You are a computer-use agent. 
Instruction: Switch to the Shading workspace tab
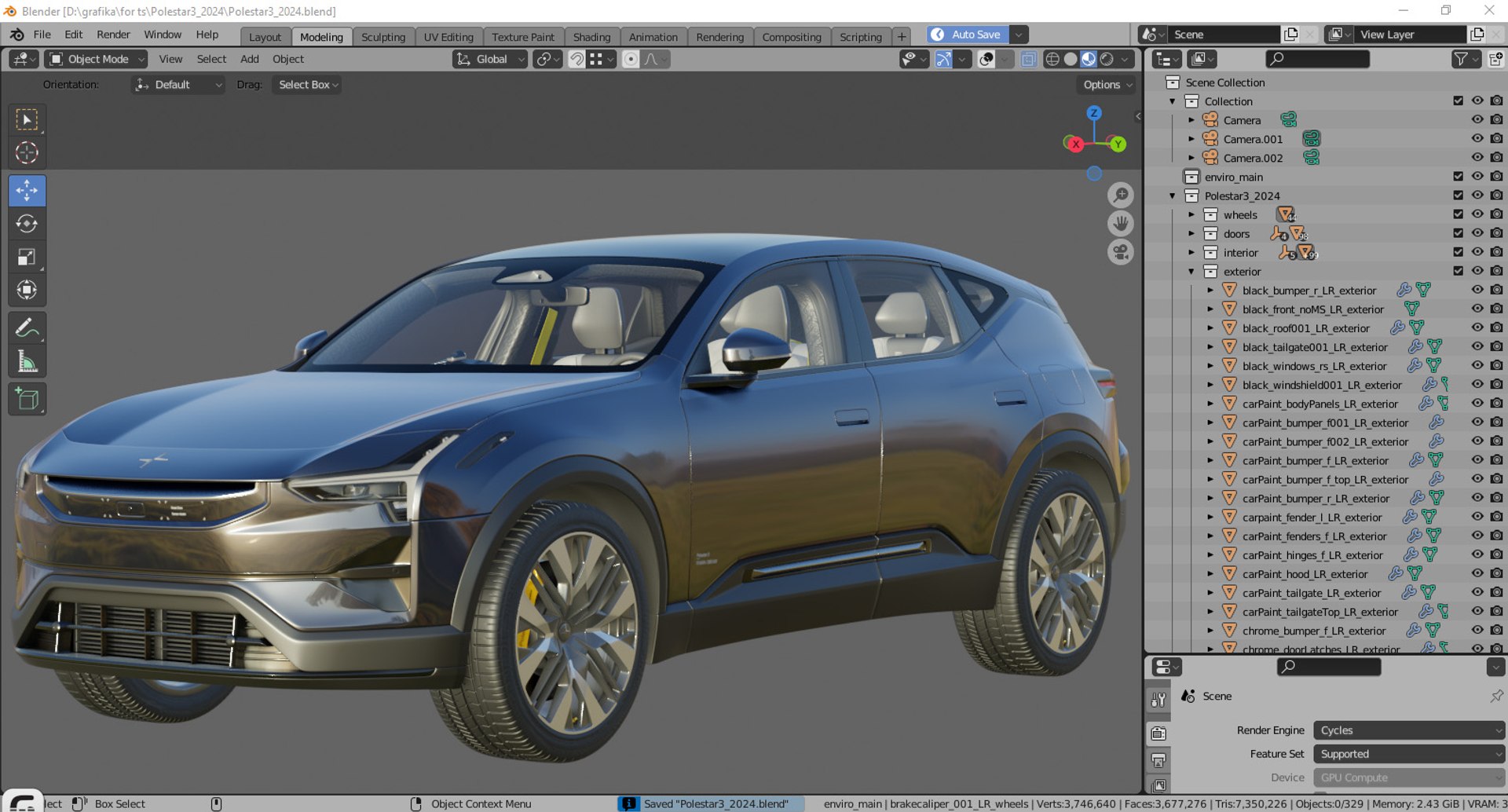click(x=591, y=37)
